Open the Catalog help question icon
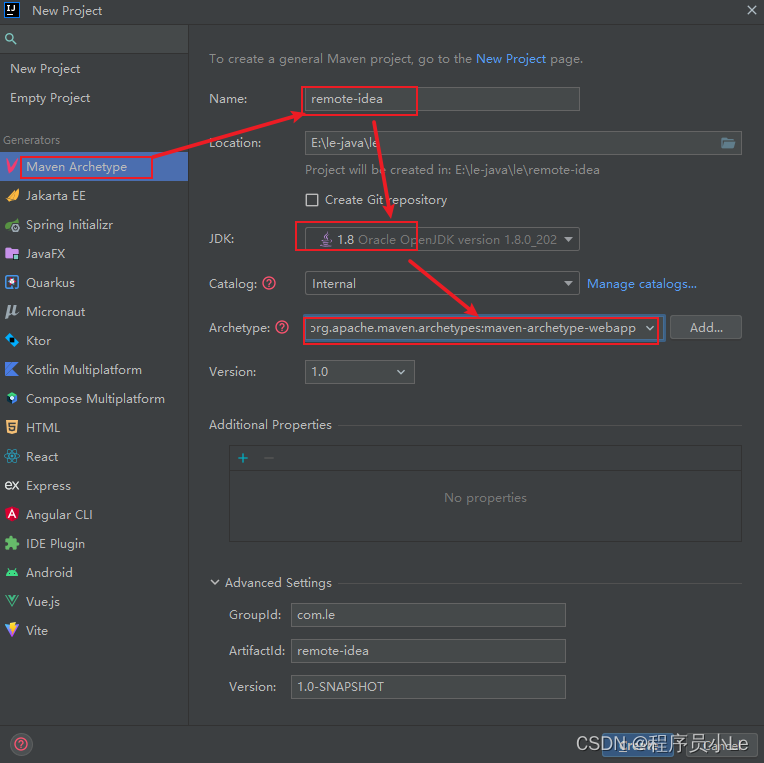The image size is (764, 763). click(x=269, y=283)
